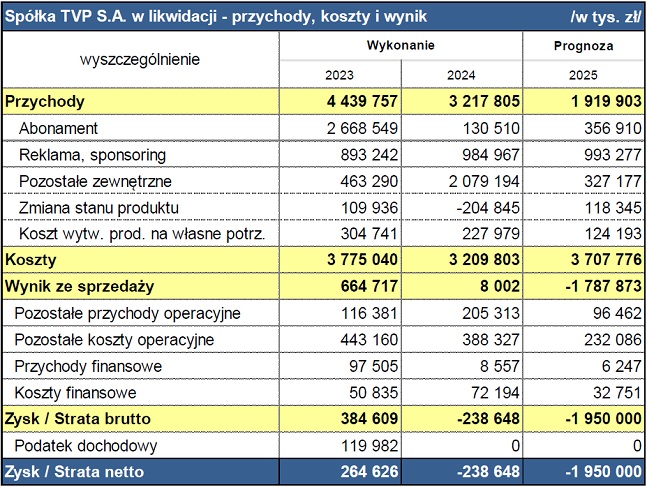The width and height of the screenshot is (647, 487).
Task: Click Koszty 2025 forecast value
Action: [584, 260]
